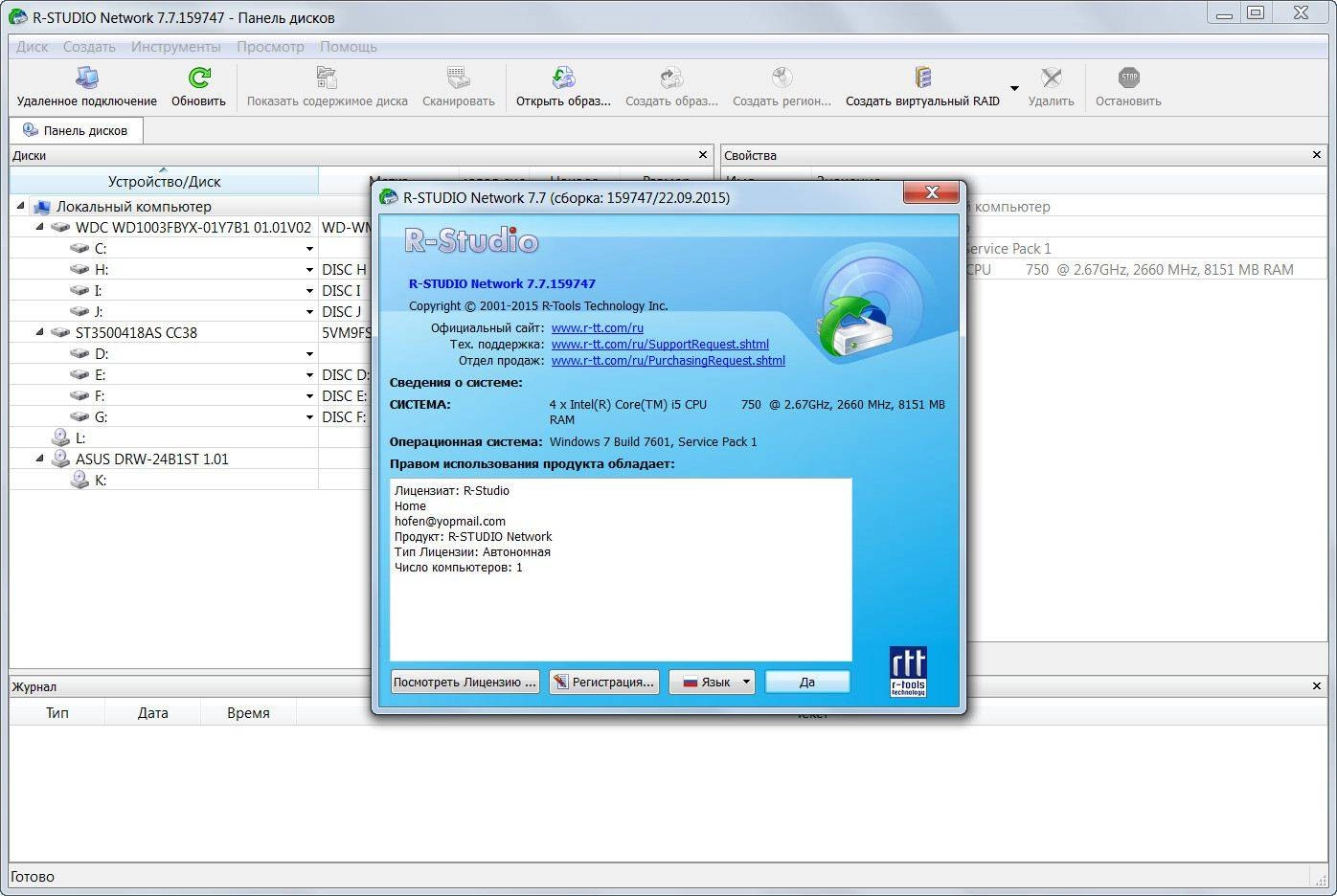1337x896 pixels.
Task: Collapse the WDC WD1003FBYX disk node
Action: click(39, 227)
